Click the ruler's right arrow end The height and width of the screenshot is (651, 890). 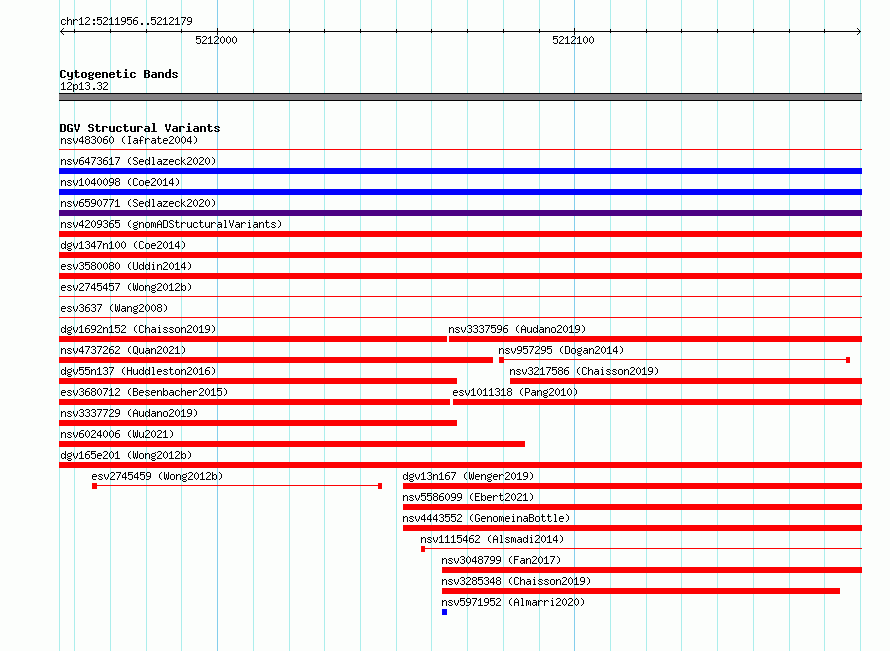[x=858, y=31]
